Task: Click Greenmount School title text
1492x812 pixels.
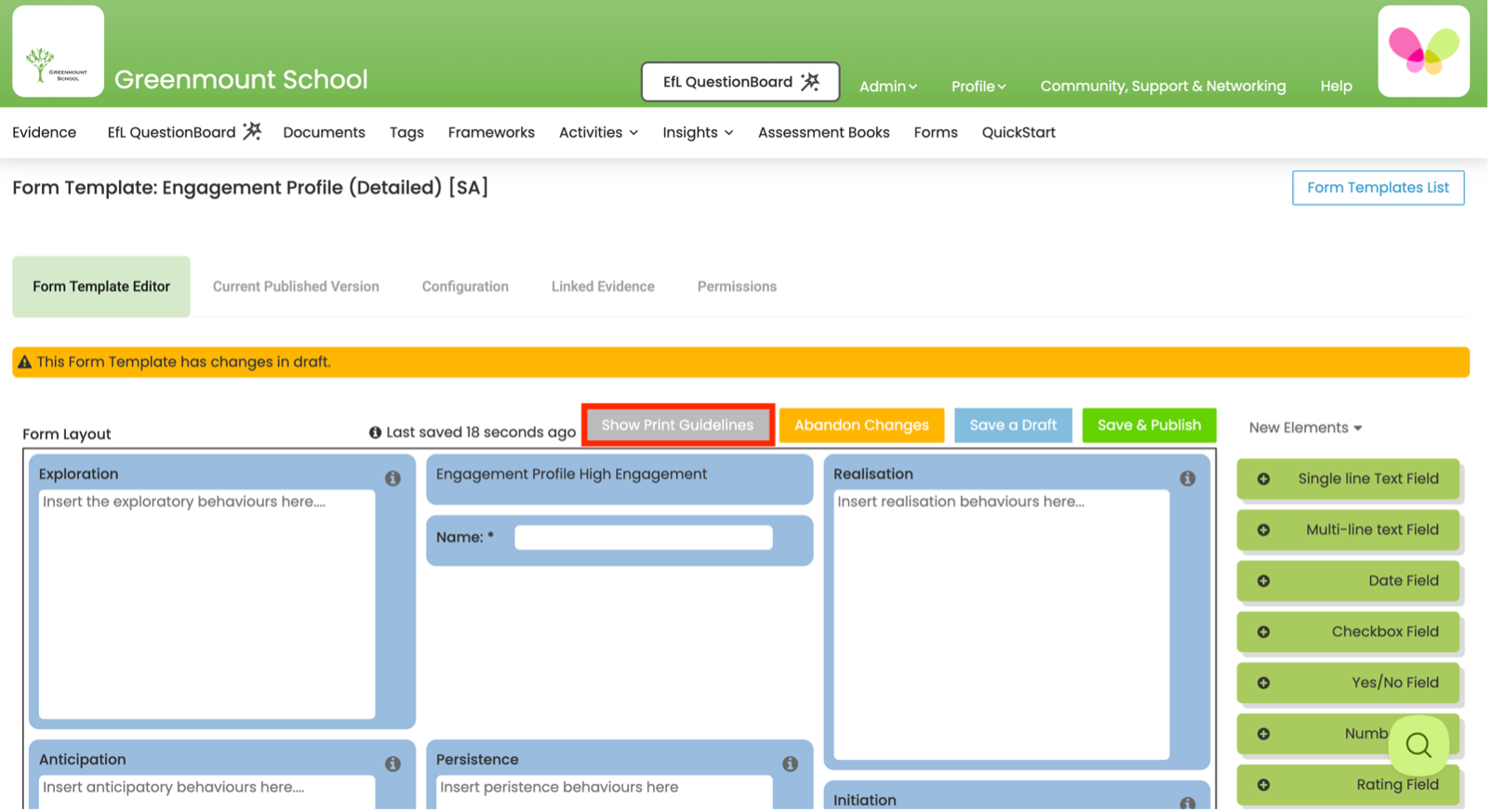Action: [242, 80]
